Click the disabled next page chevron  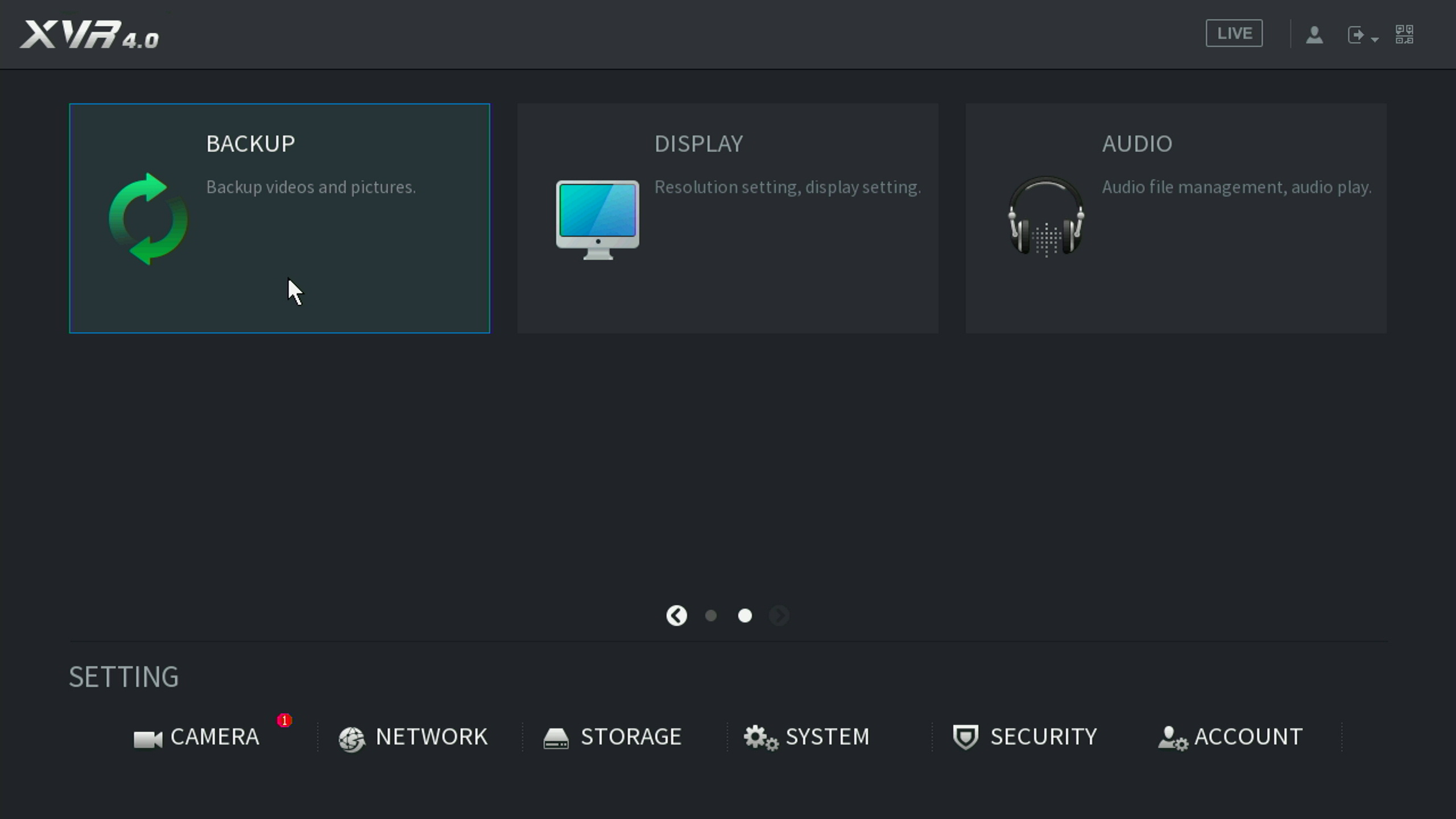pyautogui.click(x=779, y=615)
